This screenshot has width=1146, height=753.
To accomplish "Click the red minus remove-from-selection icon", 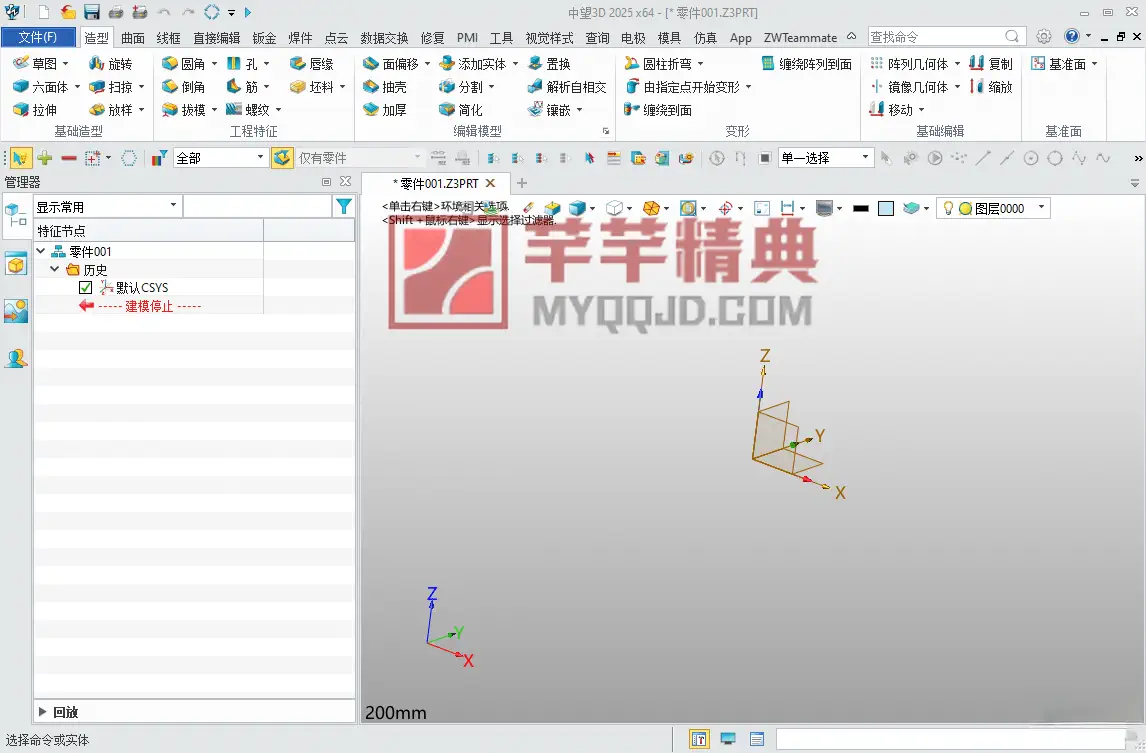I will 69,158.
